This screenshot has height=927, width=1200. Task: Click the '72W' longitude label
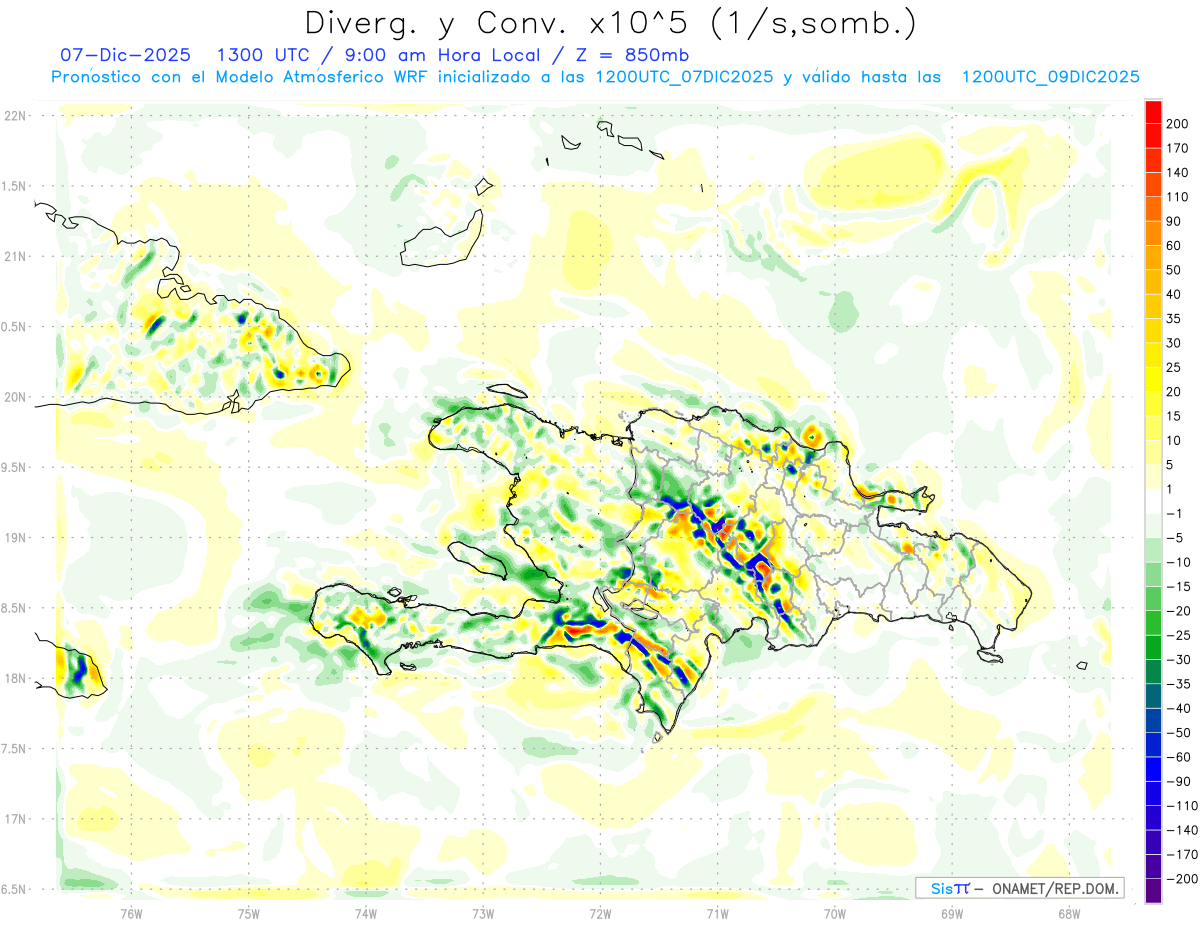pyautogui.click(x=600, y=914)
